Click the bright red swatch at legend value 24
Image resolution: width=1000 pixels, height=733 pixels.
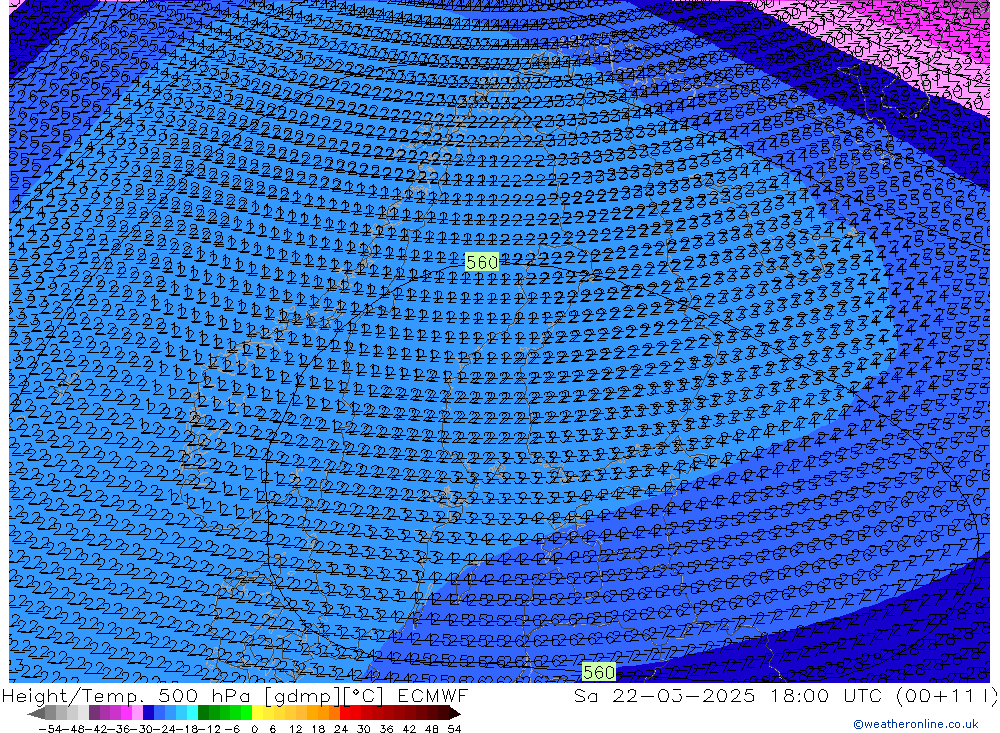tap(345, 713)
